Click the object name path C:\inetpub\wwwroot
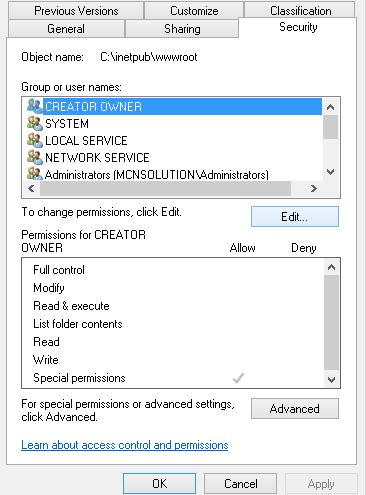The width and height of the screenshot is (366, 495). pos(149,57)
